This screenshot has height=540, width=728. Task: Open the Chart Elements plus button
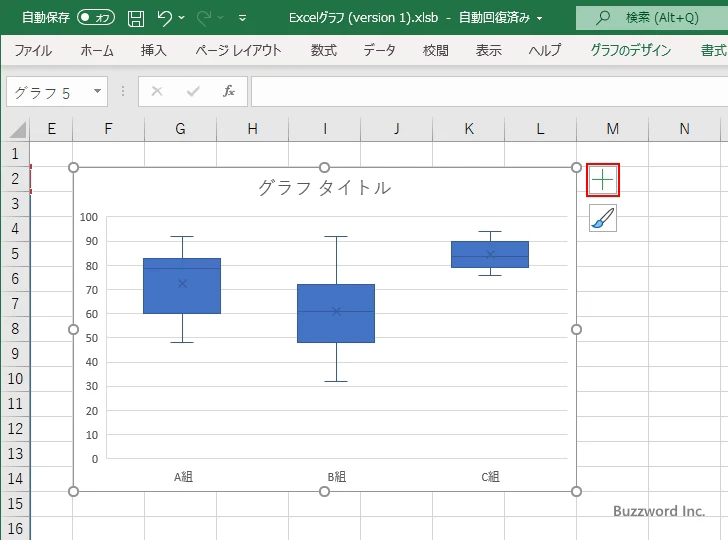pyautogui.click(x=603, y=180)
